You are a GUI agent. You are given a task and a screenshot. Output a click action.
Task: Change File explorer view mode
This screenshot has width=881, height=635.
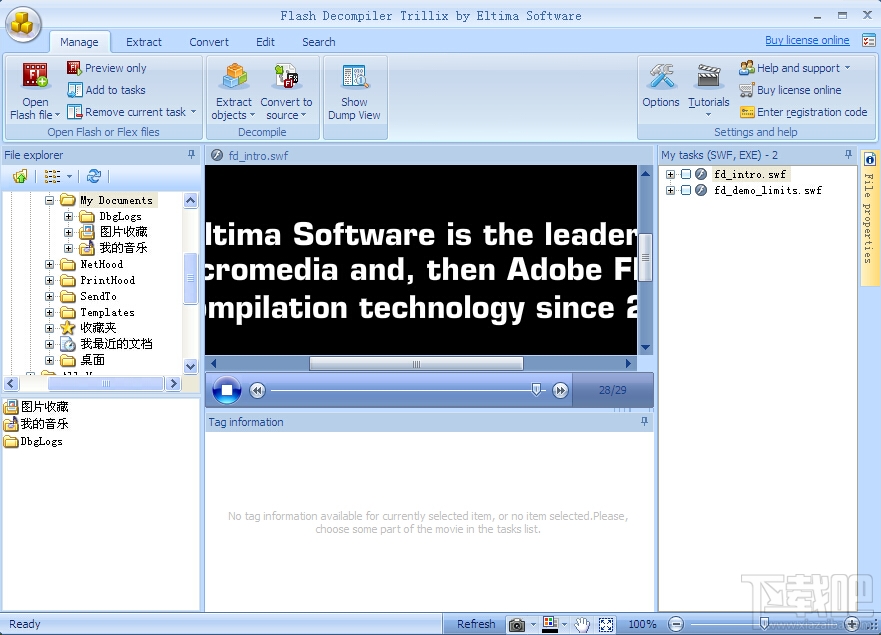click(52, 176)
